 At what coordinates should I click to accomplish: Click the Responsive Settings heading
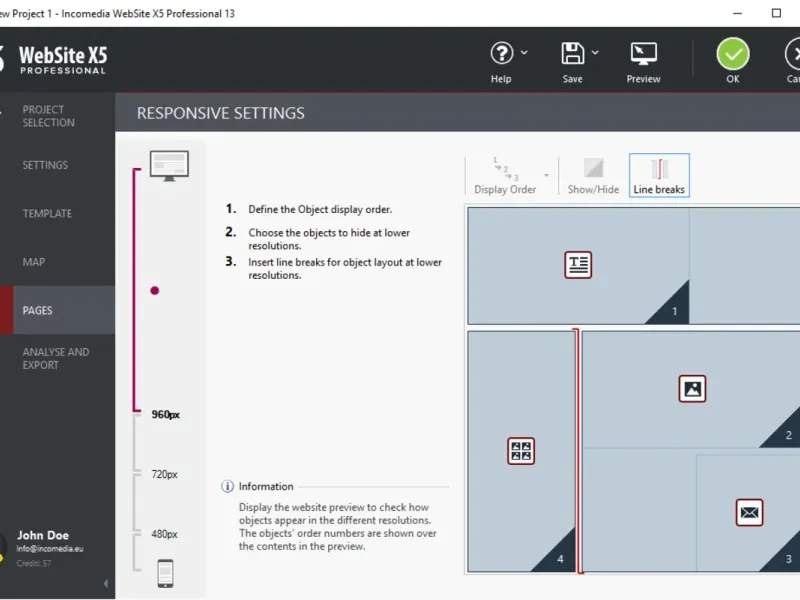tap(220, 113)
